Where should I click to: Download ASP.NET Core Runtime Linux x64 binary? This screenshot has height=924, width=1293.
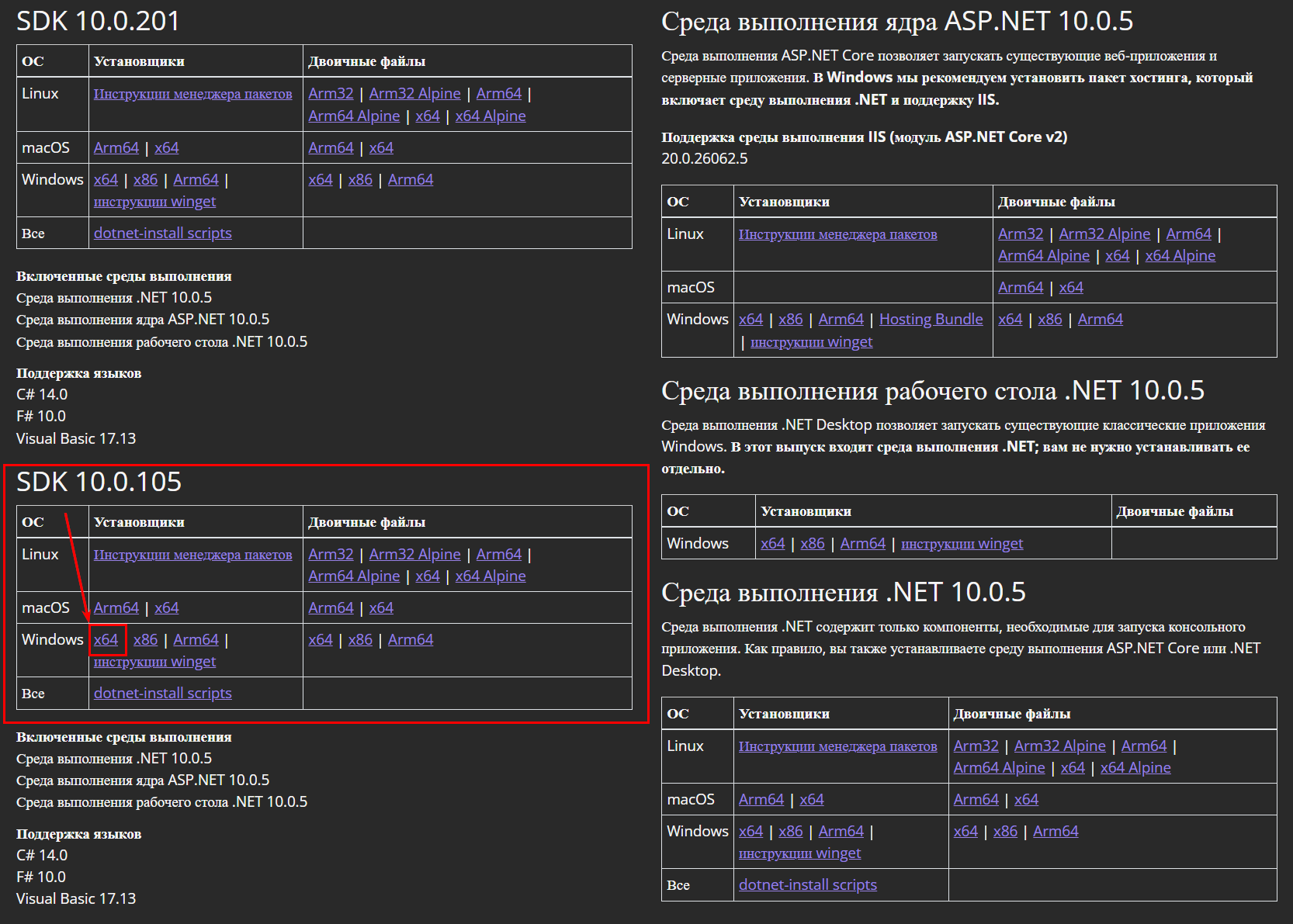pos(1118,256)
